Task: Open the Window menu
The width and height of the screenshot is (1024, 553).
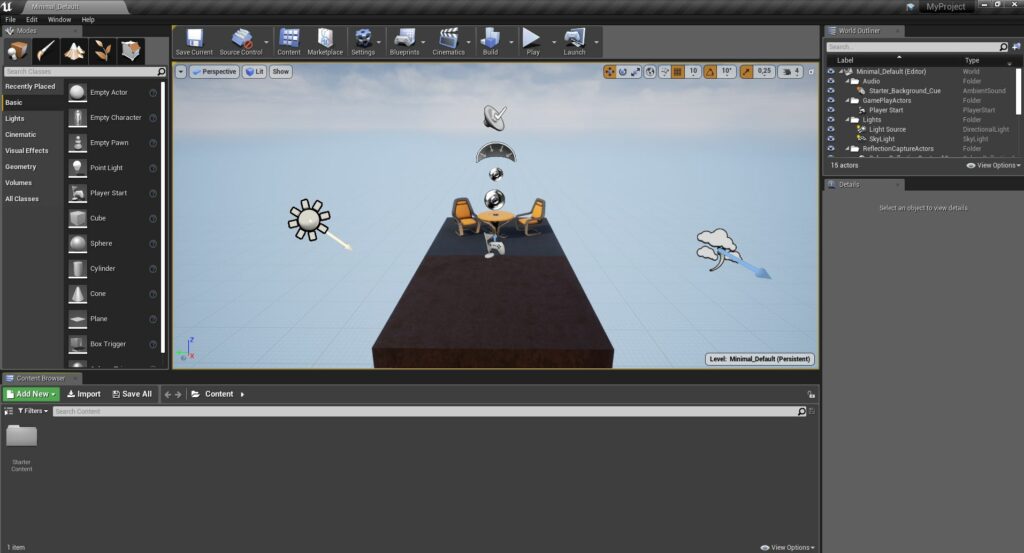Action: (59, 20)
